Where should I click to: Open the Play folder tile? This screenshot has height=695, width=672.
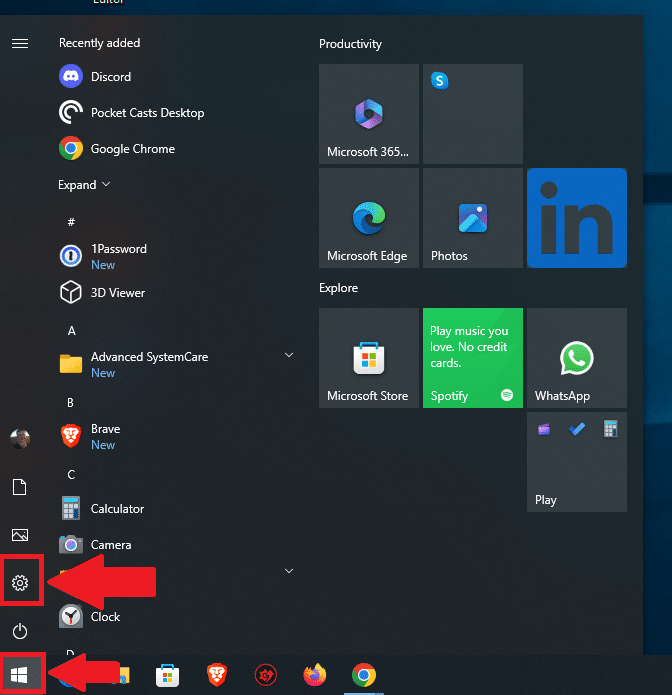[577, 462]
